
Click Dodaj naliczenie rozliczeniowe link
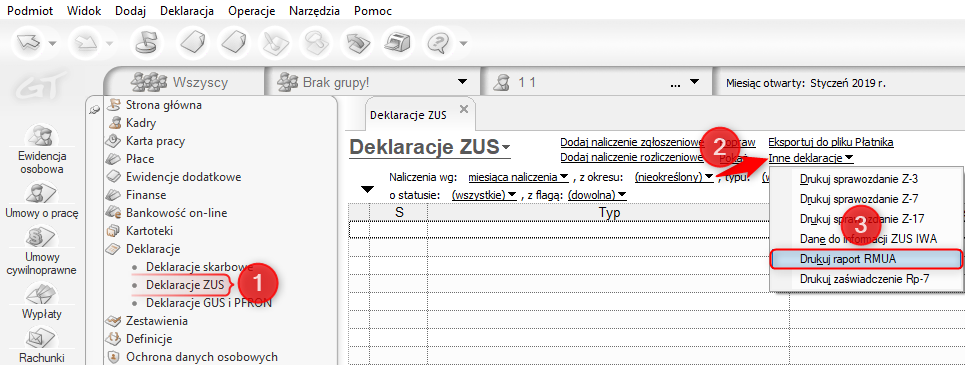point(631,157)
